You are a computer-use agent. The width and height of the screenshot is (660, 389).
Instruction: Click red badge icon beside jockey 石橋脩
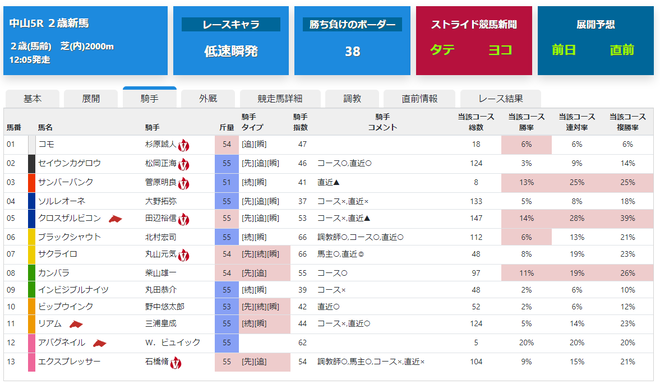click(176, 362)
